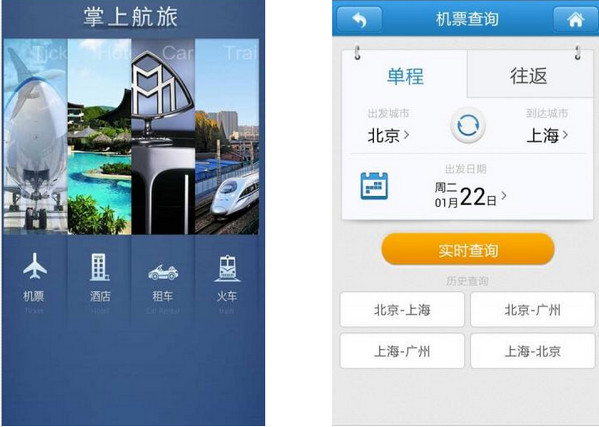Select the 租车 car rental icon
Image resolution: width=599 pixels, height=427 pixels.
click(x=163, y=272)
